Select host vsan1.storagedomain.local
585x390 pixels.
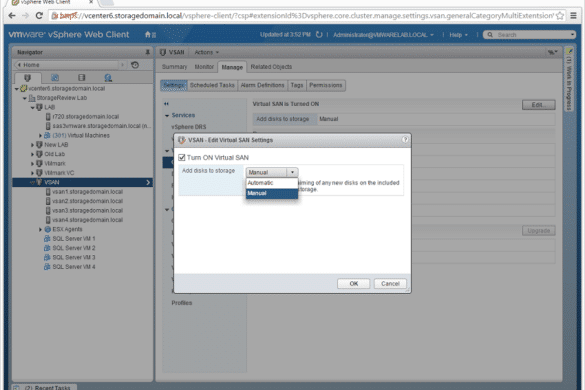click(x=87, y=192)
